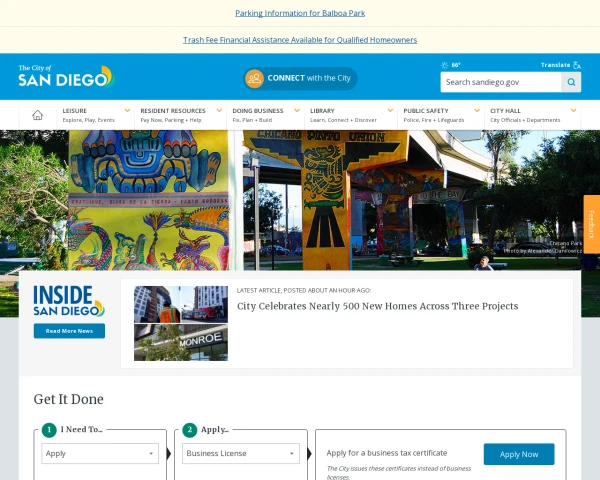Click the Connect with the City button
Screen dimensions: 600x480
tap(300, 78)
